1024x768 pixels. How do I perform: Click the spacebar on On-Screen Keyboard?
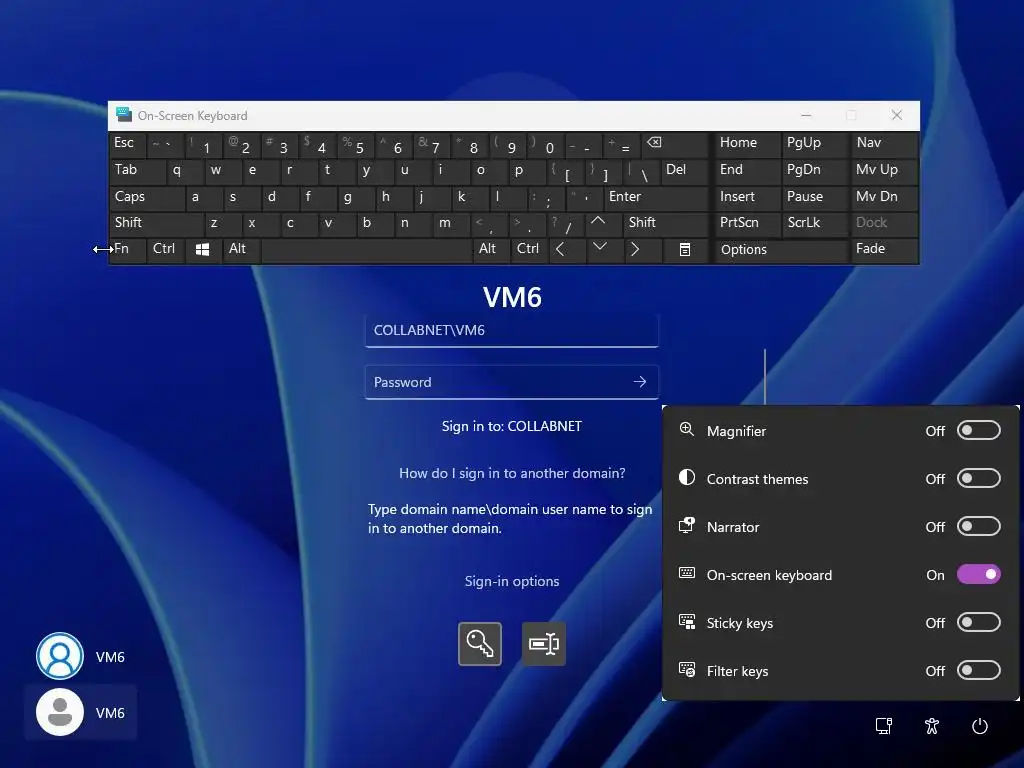click(366, 249)
